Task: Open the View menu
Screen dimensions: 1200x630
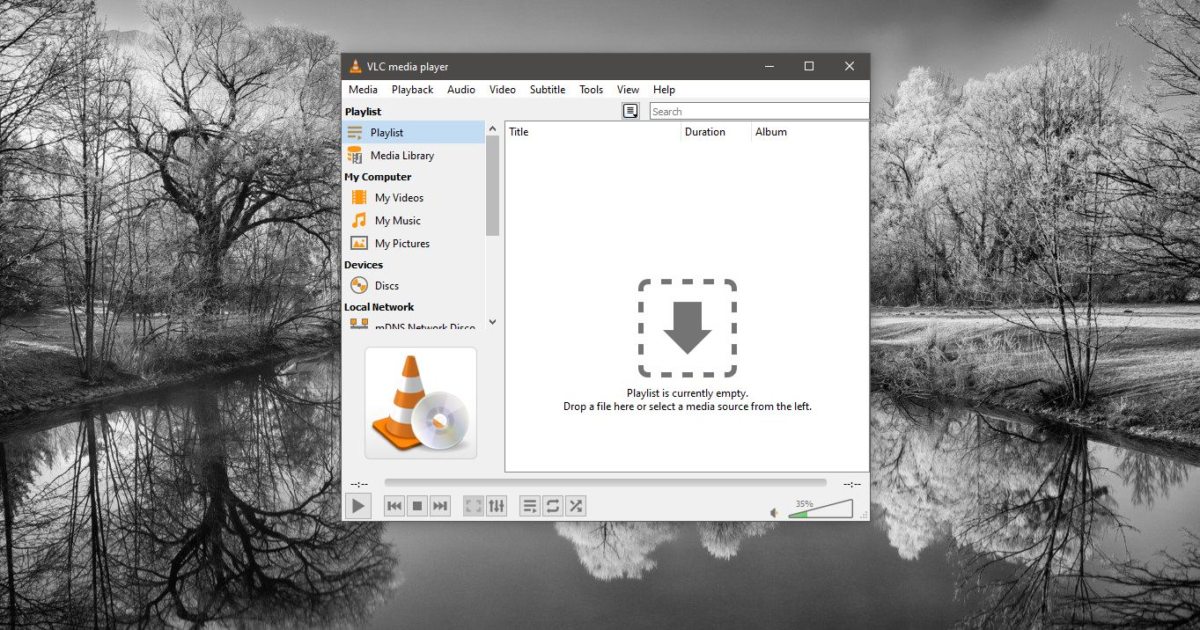Action: click(627, 89)
